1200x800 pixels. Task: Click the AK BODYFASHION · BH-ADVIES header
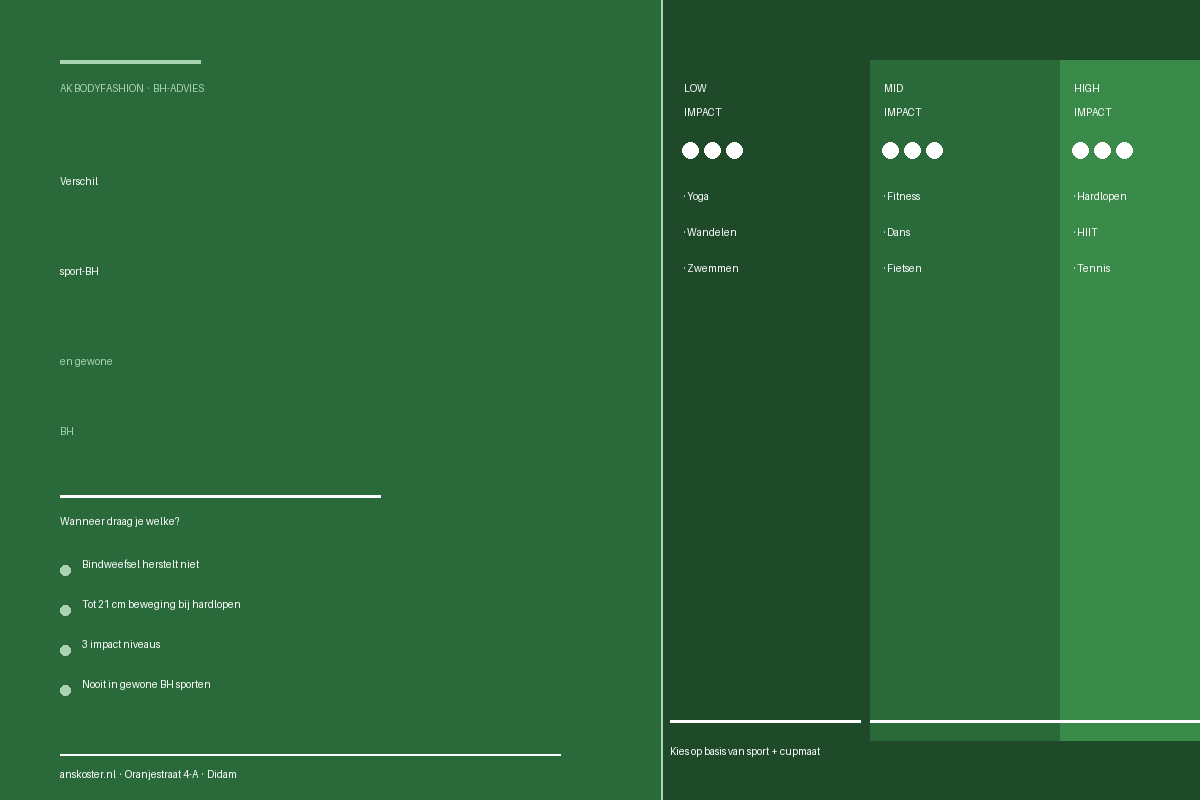[x=132, y=89]
